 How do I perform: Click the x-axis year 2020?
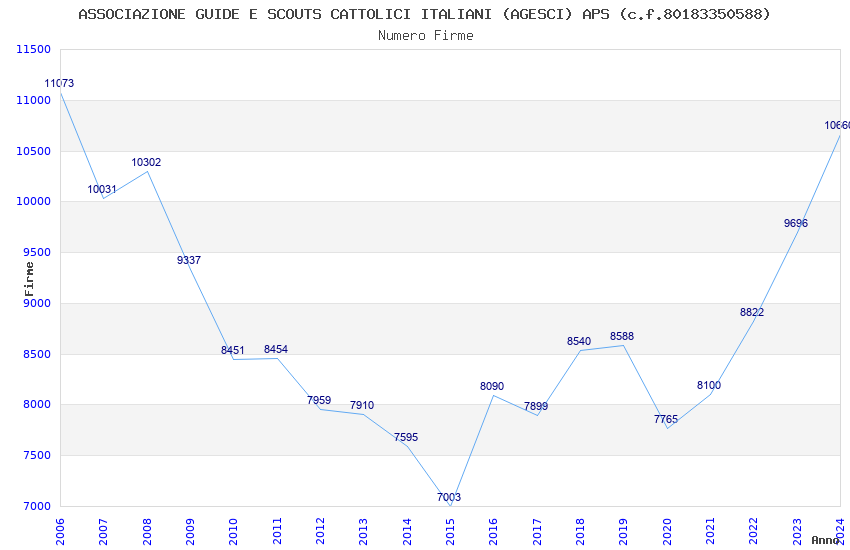coord(667,532)
